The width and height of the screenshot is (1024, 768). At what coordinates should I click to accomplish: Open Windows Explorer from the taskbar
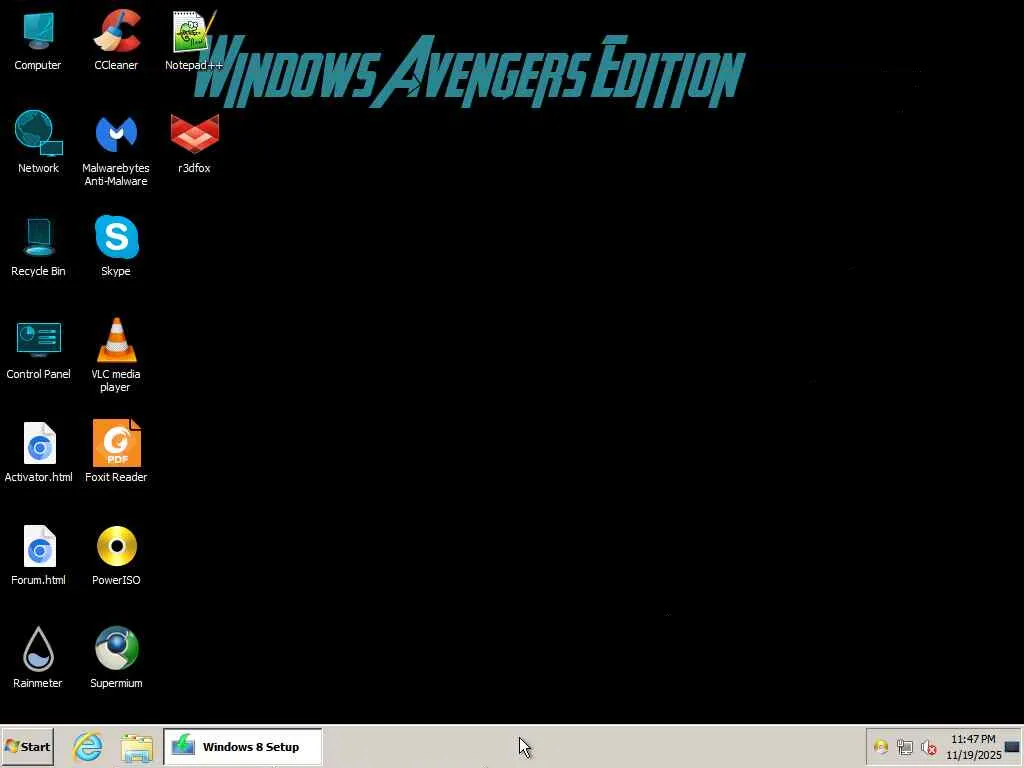(x=136, y=748)
